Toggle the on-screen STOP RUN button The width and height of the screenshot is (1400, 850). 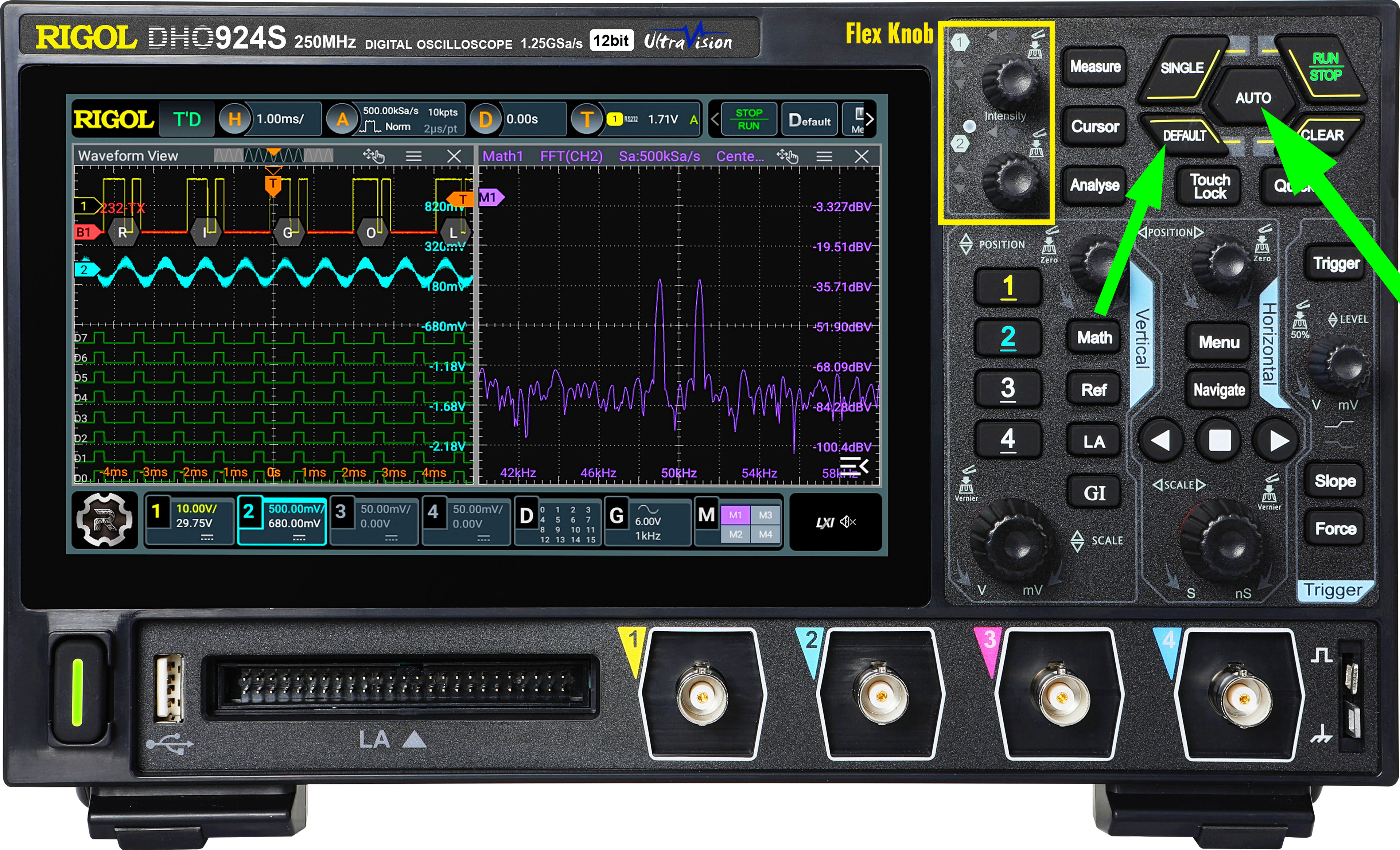pos(748,119)
